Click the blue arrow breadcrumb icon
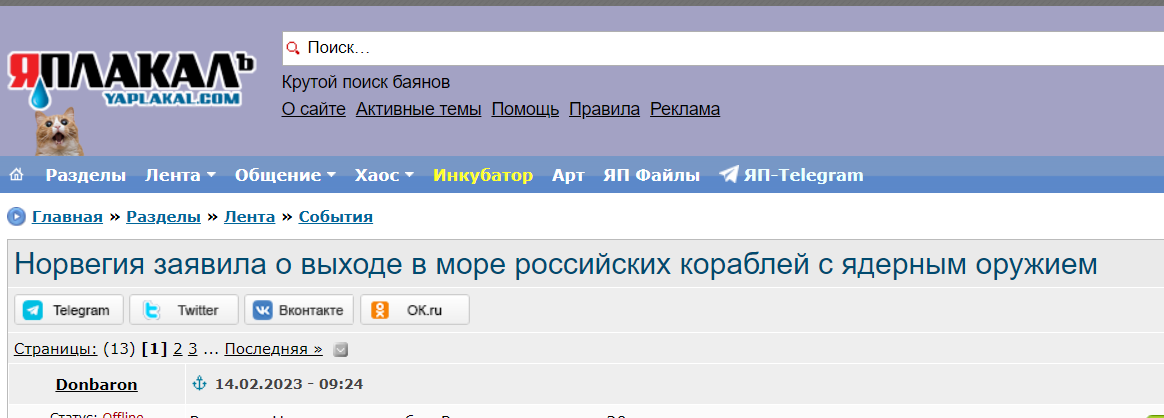The width and height of the screenshot is (1164, 418). [x=16, y=217]
